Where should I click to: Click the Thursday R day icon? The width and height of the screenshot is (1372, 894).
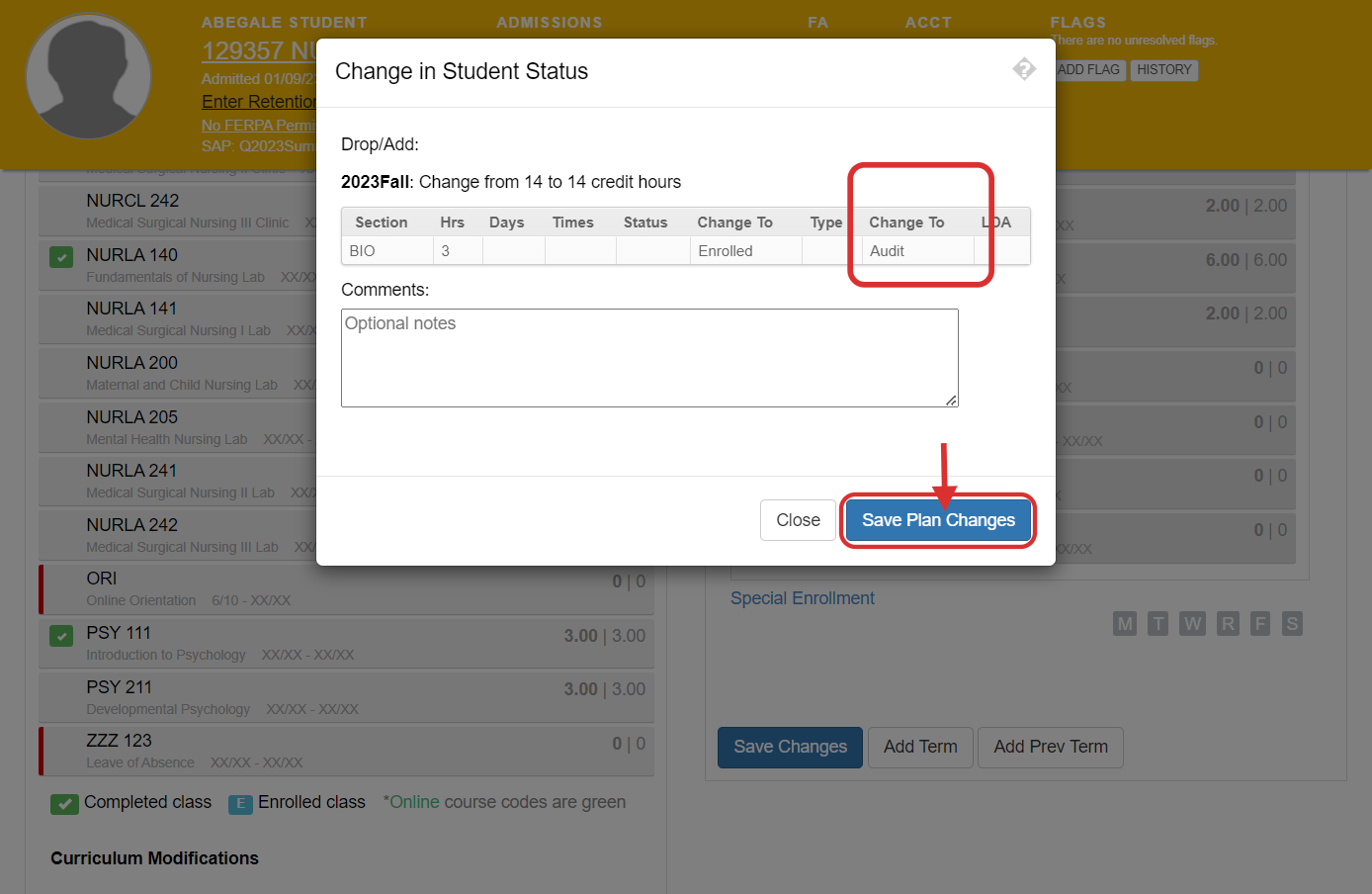(1228, 623)
